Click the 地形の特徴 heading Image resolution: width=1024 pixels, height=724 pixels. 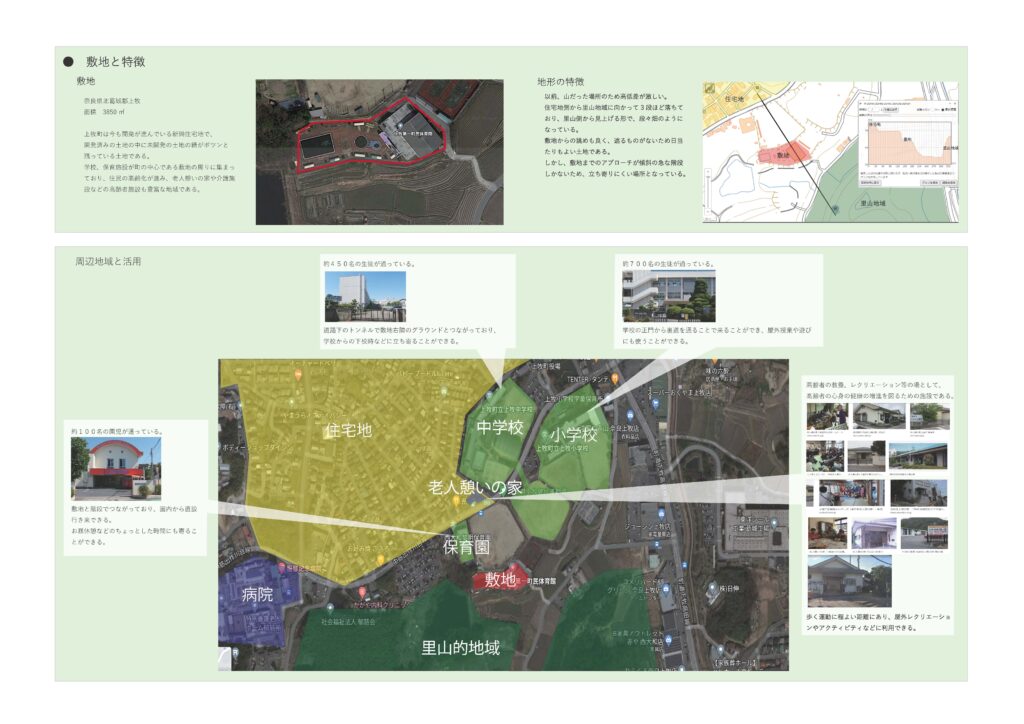560,81
